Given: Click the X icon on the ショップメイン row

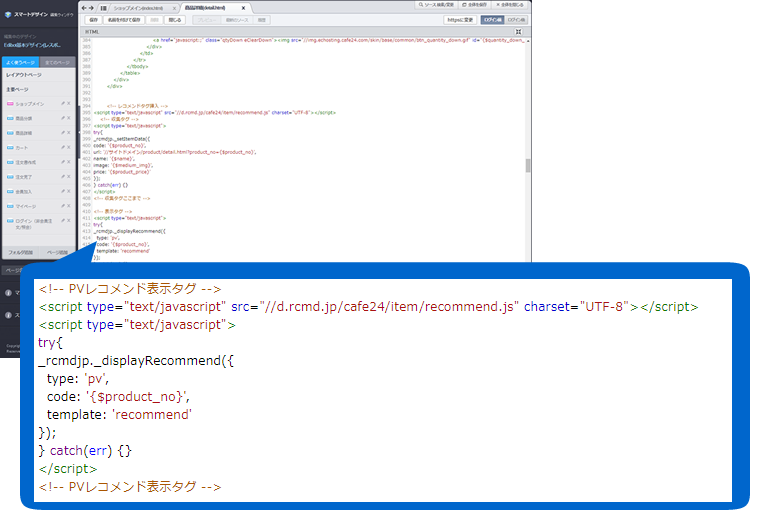Looking at the screenshot, I should click(x=69, y=104).
